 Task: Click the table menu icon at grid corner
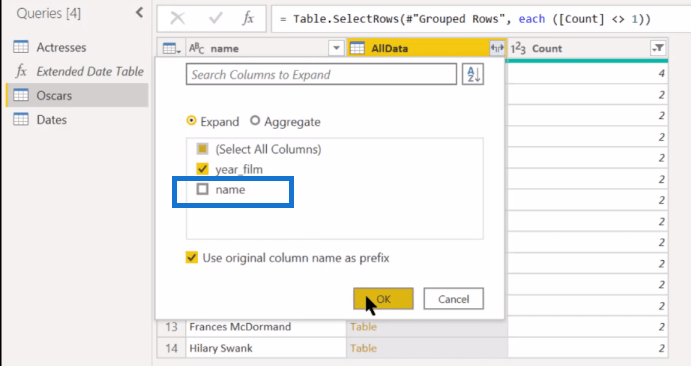171,48
